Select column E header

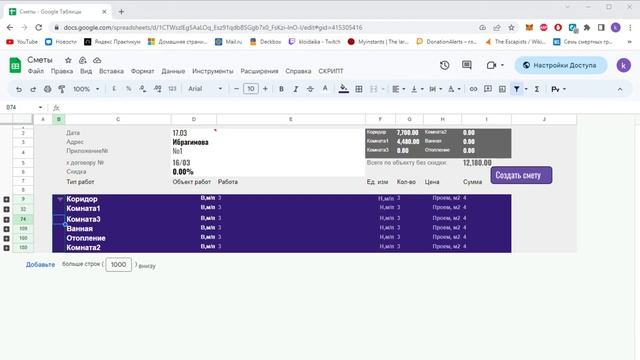(x=291, y=119)
